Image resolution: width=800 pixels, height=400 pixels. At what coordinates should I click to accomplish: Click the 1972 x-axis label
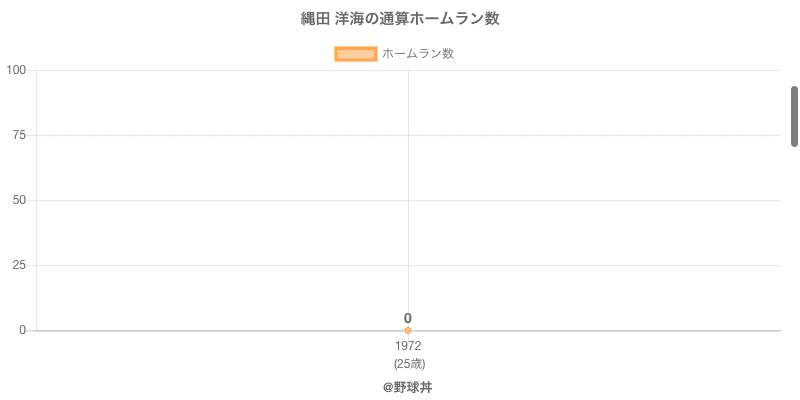tap(408, 346)
